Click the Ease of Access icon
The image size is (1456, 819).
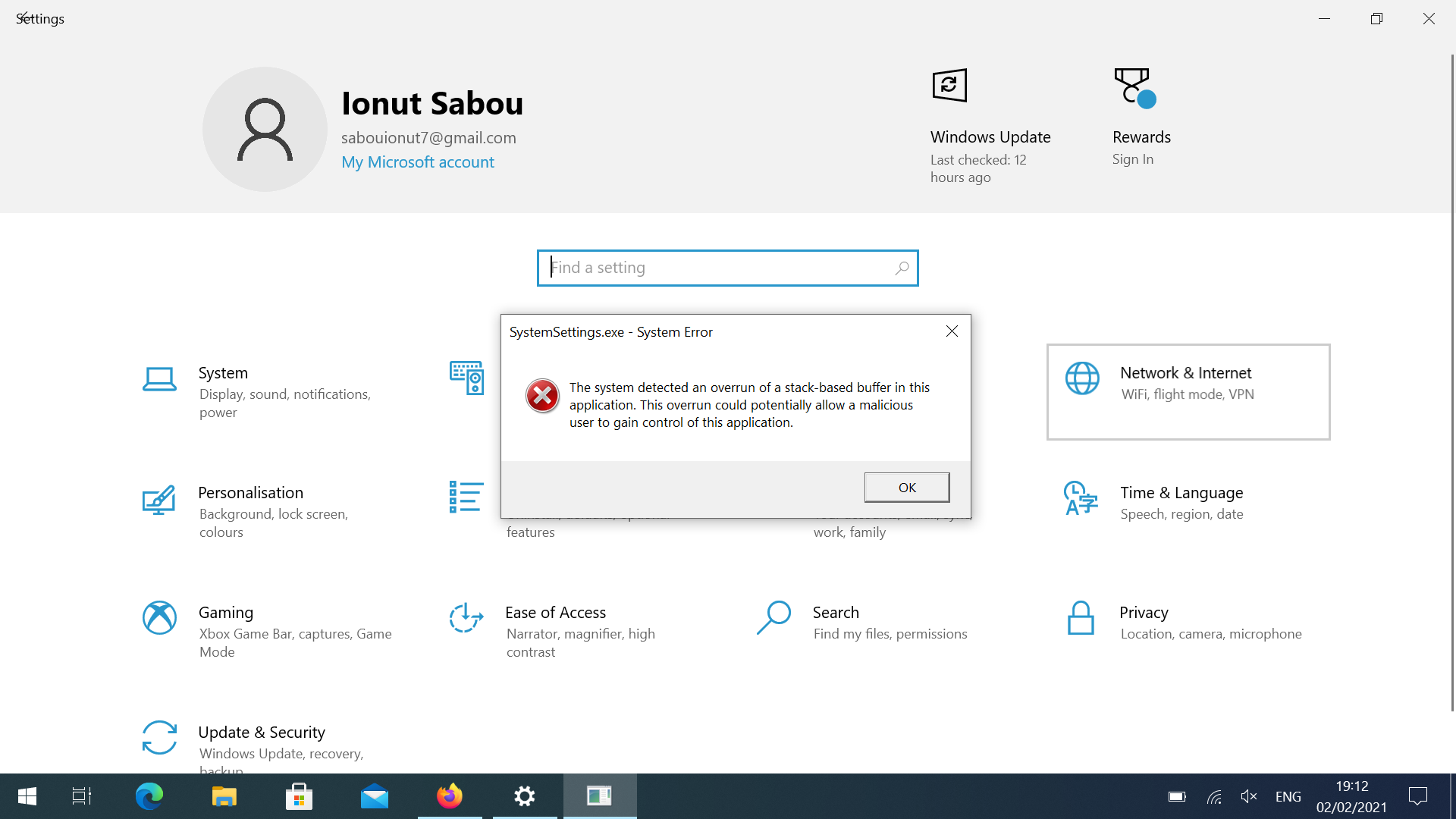pyautogui.click(x=466, y=618)
